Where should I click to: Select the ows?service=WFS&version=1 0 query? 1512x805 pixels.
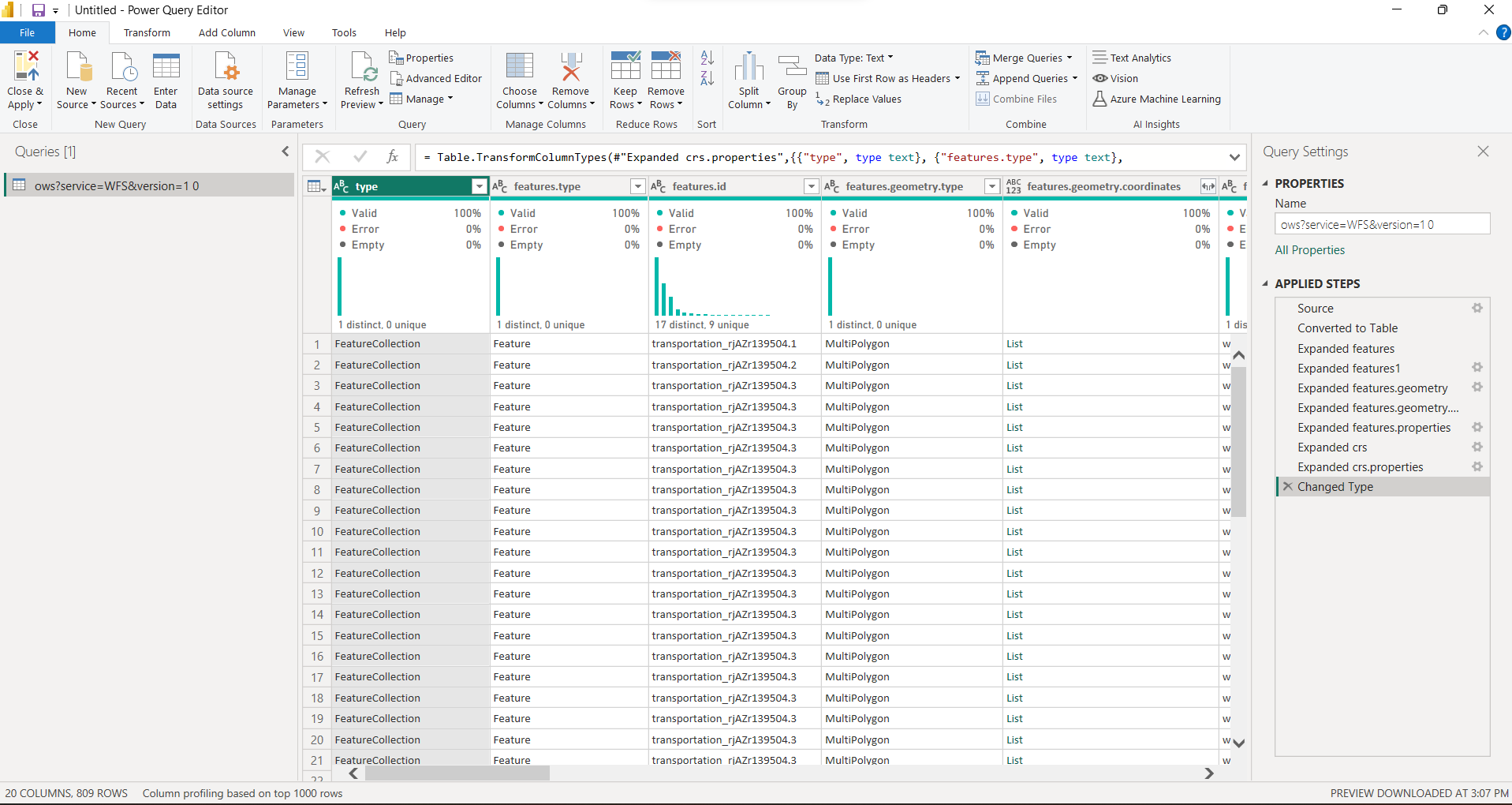click(149, 185)
